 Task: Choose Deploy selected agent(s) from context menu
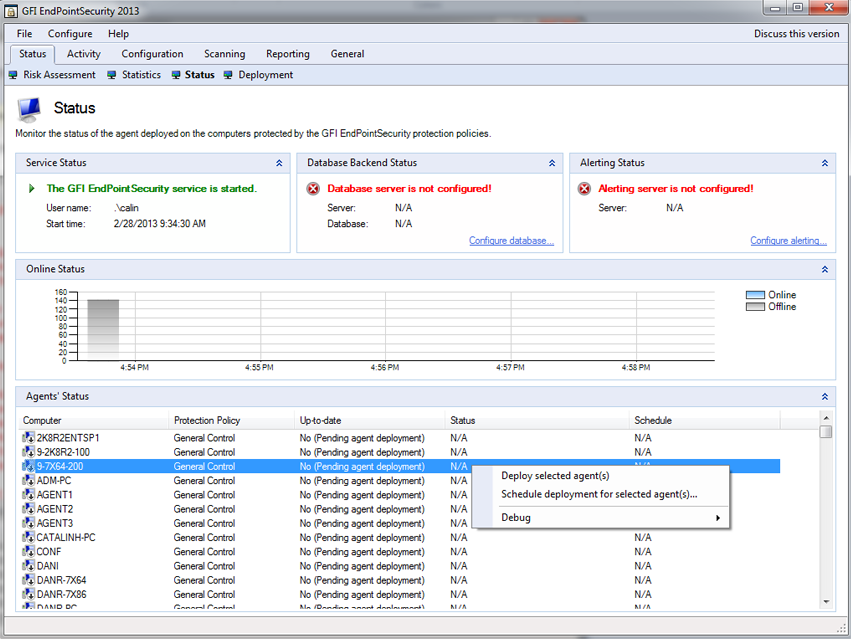click(555, 476)
